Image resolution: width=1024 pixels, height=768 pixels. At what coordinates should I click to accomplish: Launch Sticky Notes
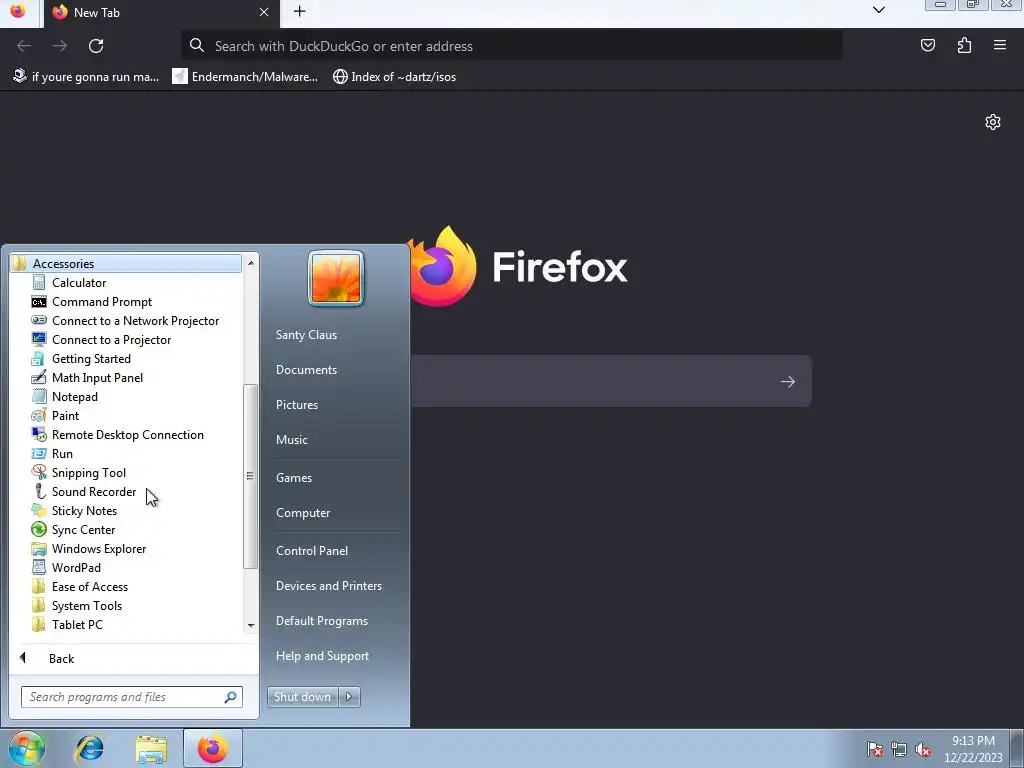coord(84,511)
